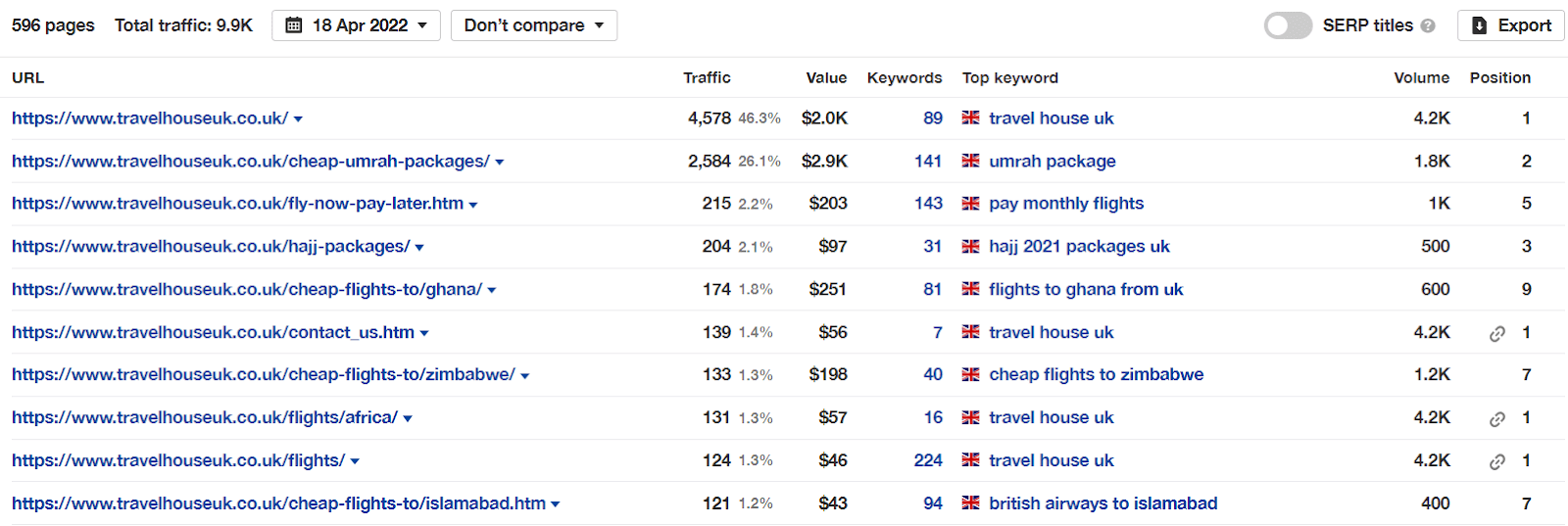Click link icon in flights/ row
The image size is (1568, 526).
point(1496,461)
